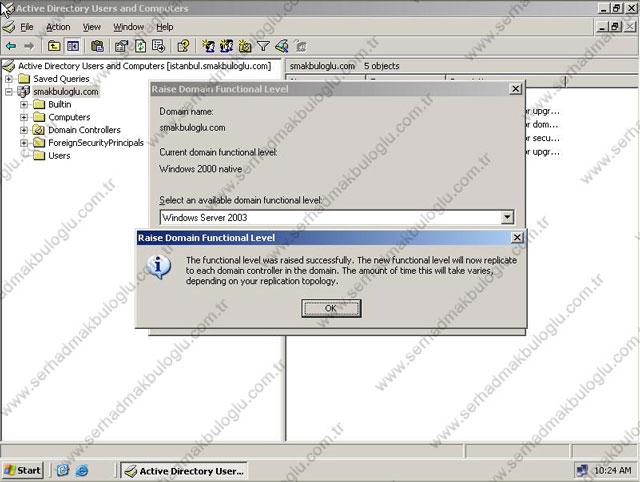
Task: Click the MMC console icon beside File menu
Action: coord(9,27)
